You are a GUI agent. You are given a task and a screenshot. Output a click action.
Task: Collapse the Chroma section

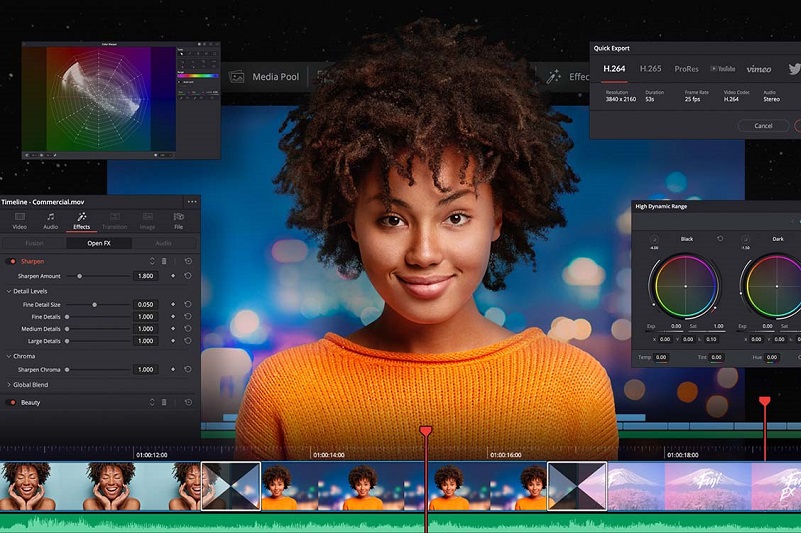9,356
